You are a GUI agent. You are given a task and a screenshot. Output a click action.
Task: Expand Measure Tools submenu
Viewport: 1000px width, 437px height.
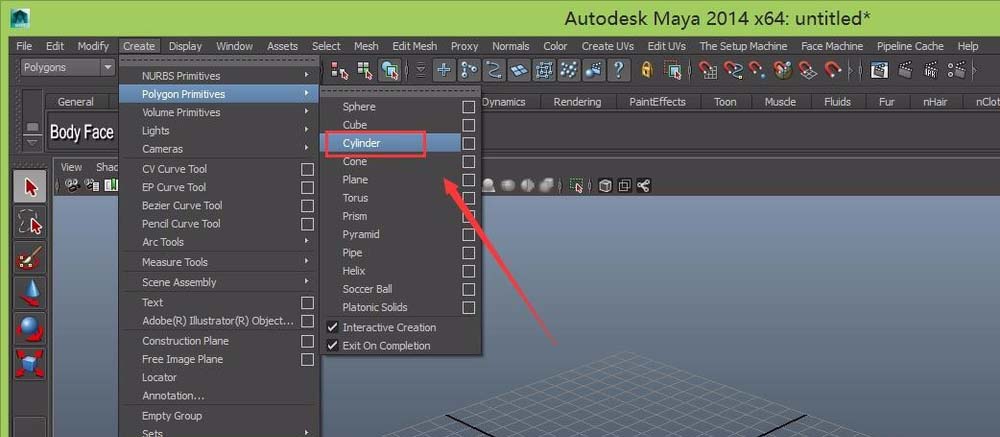219,262
